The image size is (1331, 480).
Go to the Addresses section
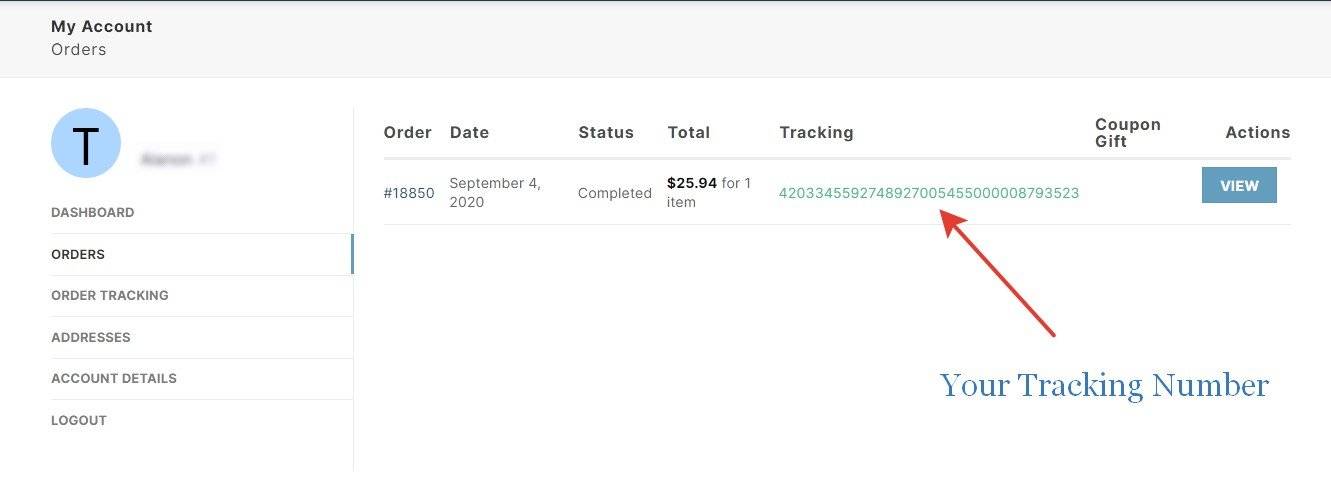[x=91, y=337]
